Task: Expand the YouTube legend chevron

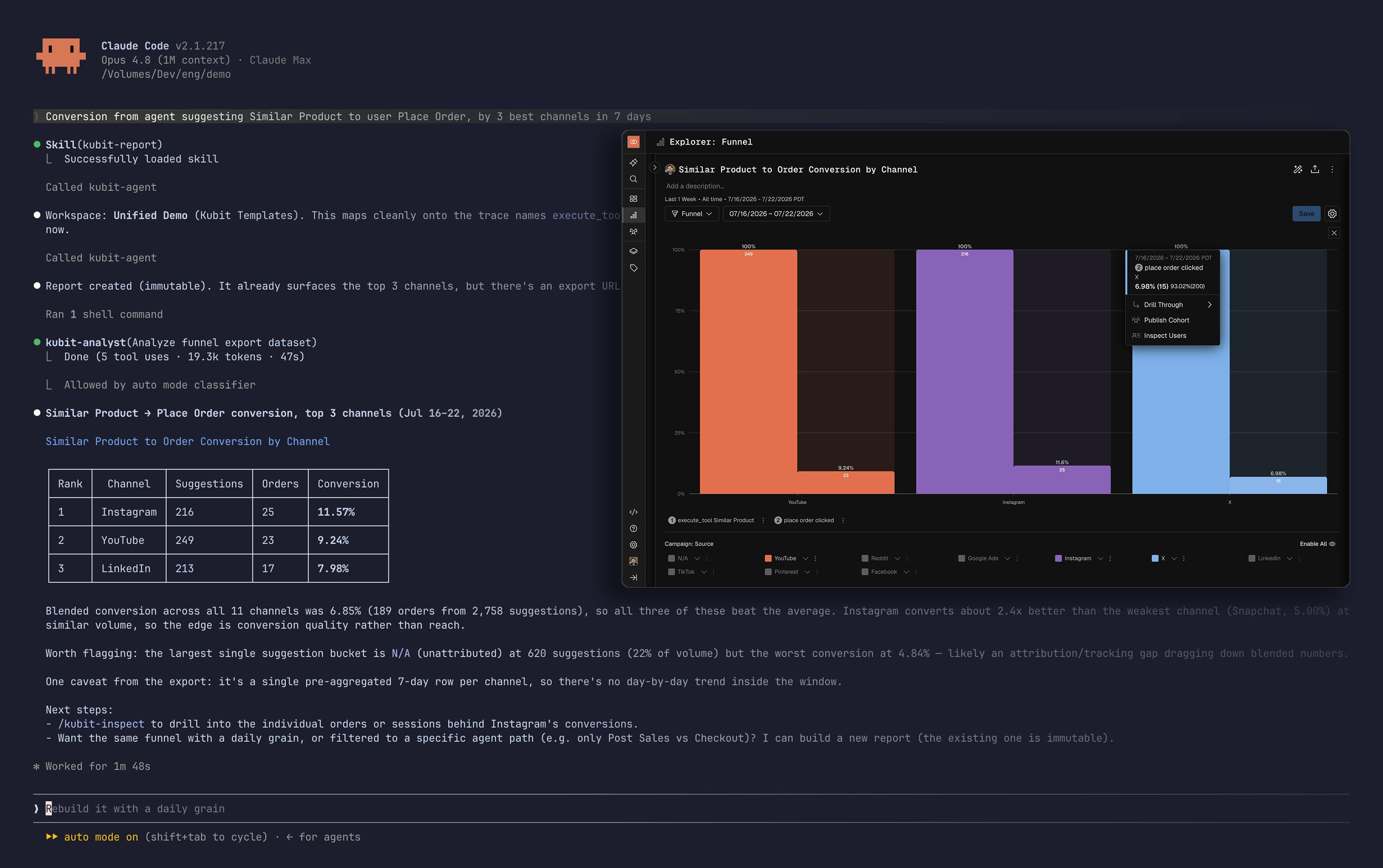Action: tap(805, 558)
